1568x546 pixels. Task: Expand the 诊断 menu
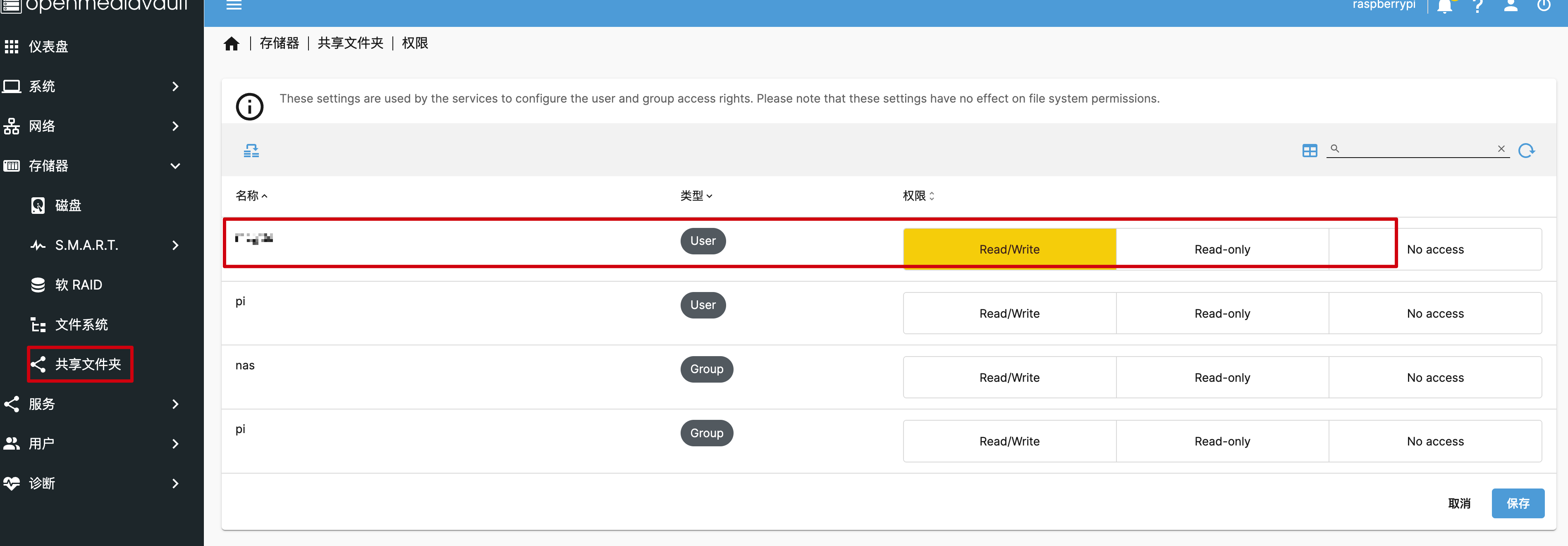tap(102, 483)
